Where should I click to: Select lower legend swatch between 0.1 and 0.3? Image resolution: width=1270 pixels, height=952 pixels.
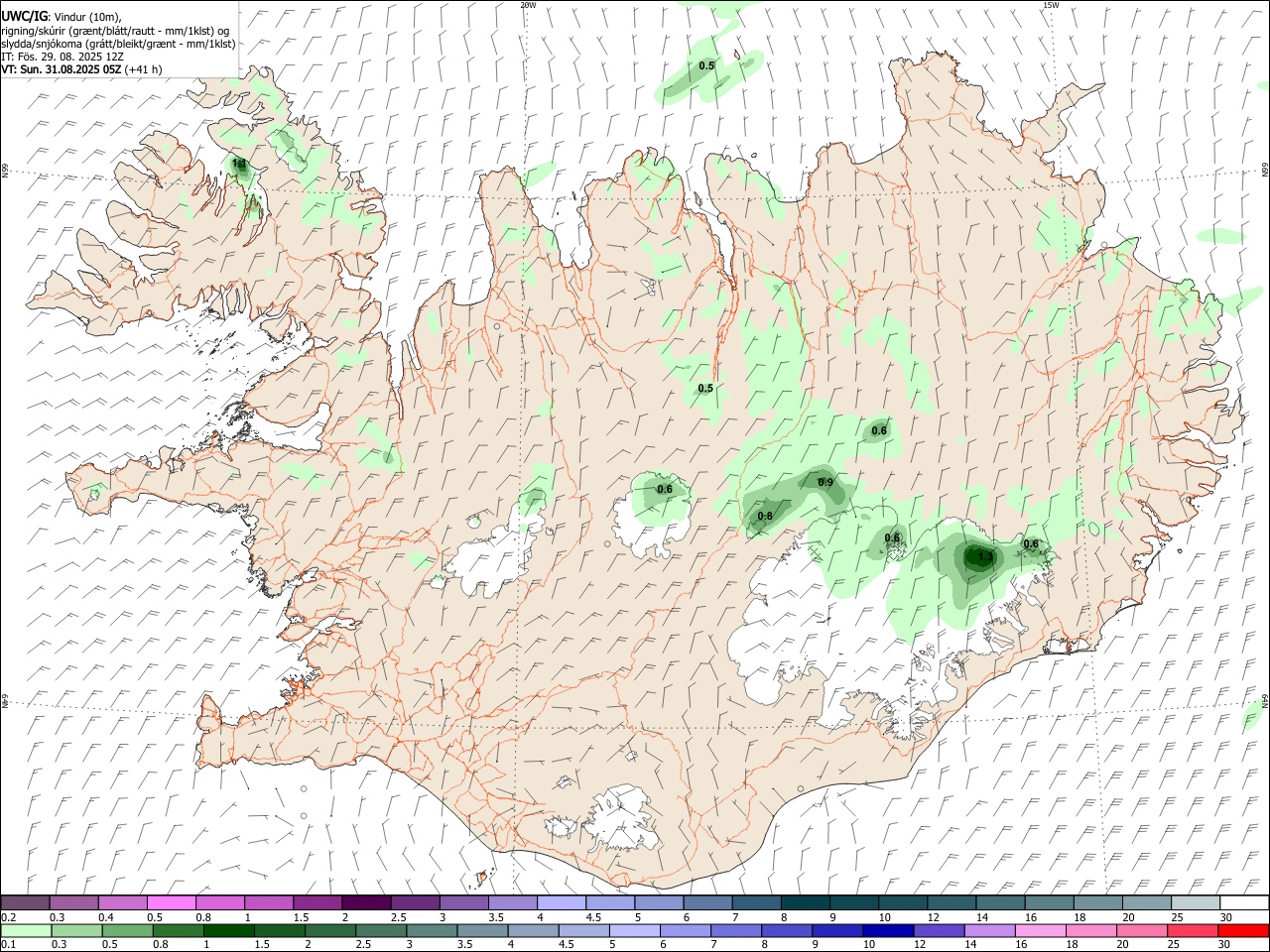pyautogui.click(x=26, y=930)
